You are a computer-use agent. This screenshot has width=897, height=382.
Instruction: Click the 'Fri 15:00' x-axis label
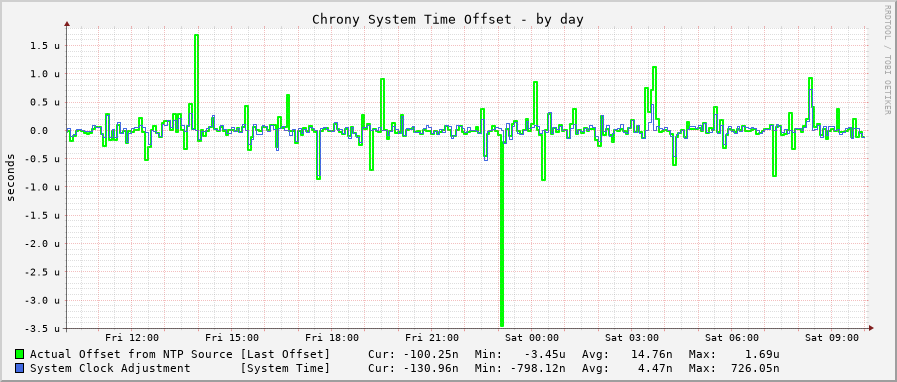click(232, 338)
